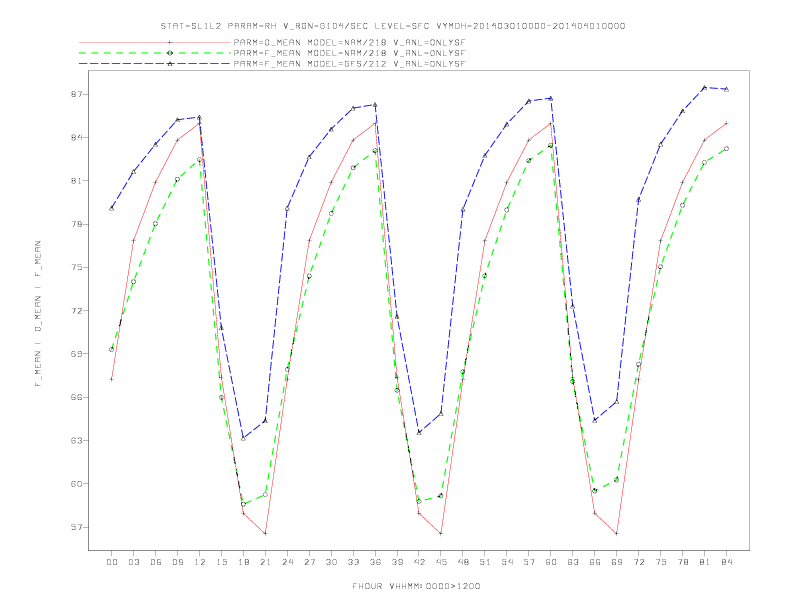Click the x-axis tick label 15
This screenshot has width=792, height=612.
coord(221,562)
